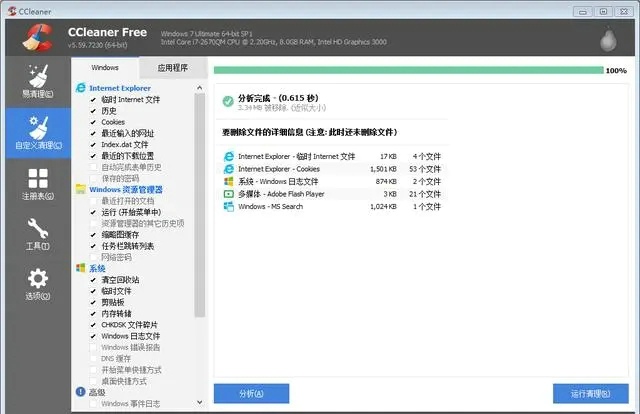The height and width of the screenshot is (414, 640).
Task: Click the 运行清理 run cleaner button
Action: click(x=591, y=394)
